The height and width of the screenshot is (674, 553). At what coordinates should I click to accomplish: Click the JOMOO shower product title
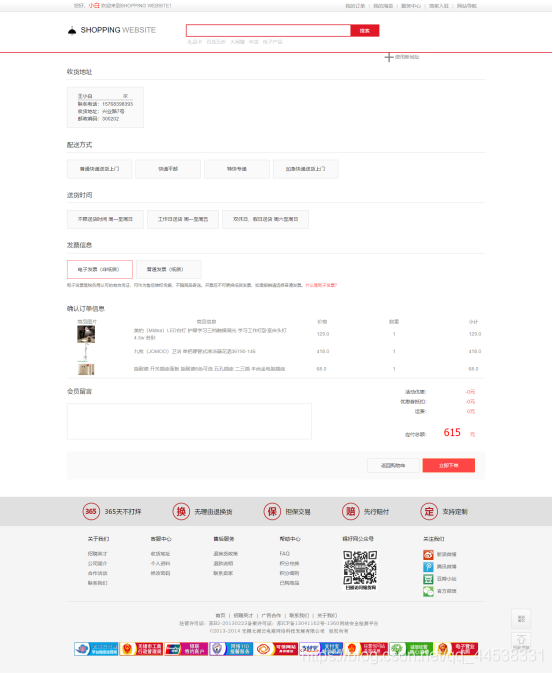tap(195, 352)
